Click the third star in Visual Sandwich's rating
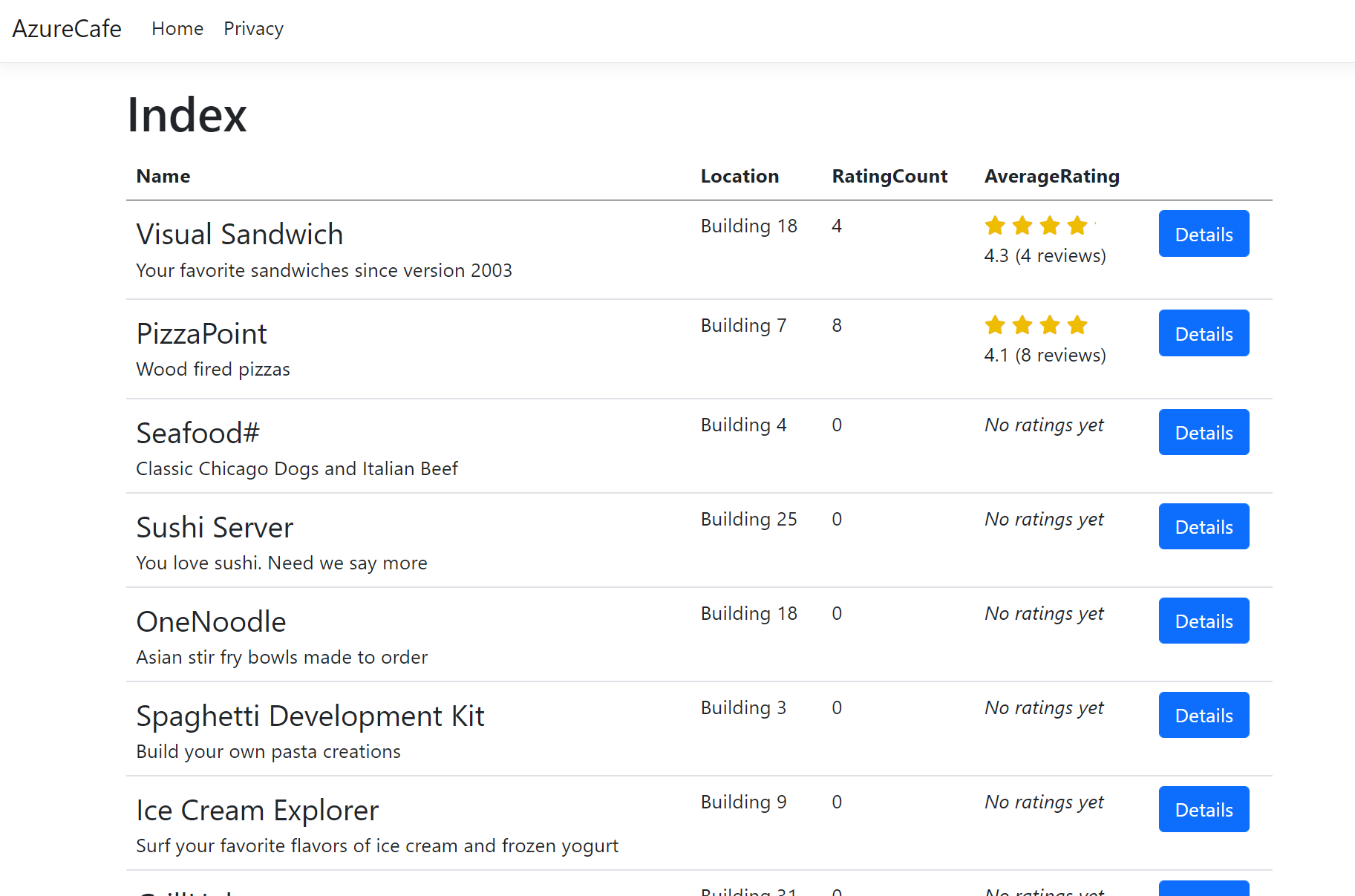This screenshot has height=896, width=1355. tap(1050, 225)
